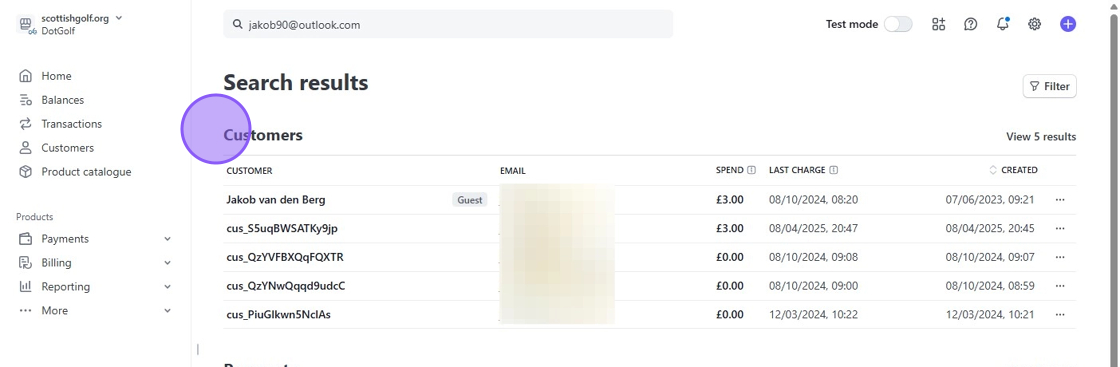Open Transactions in sidebar
The image size is (1120, 367).
coord(71,124)
